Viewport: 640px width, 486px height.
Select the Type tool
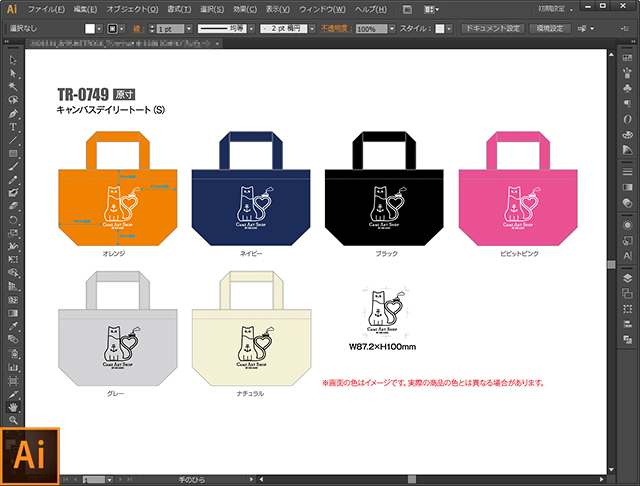pyautogui.click(x=13, y=127)
